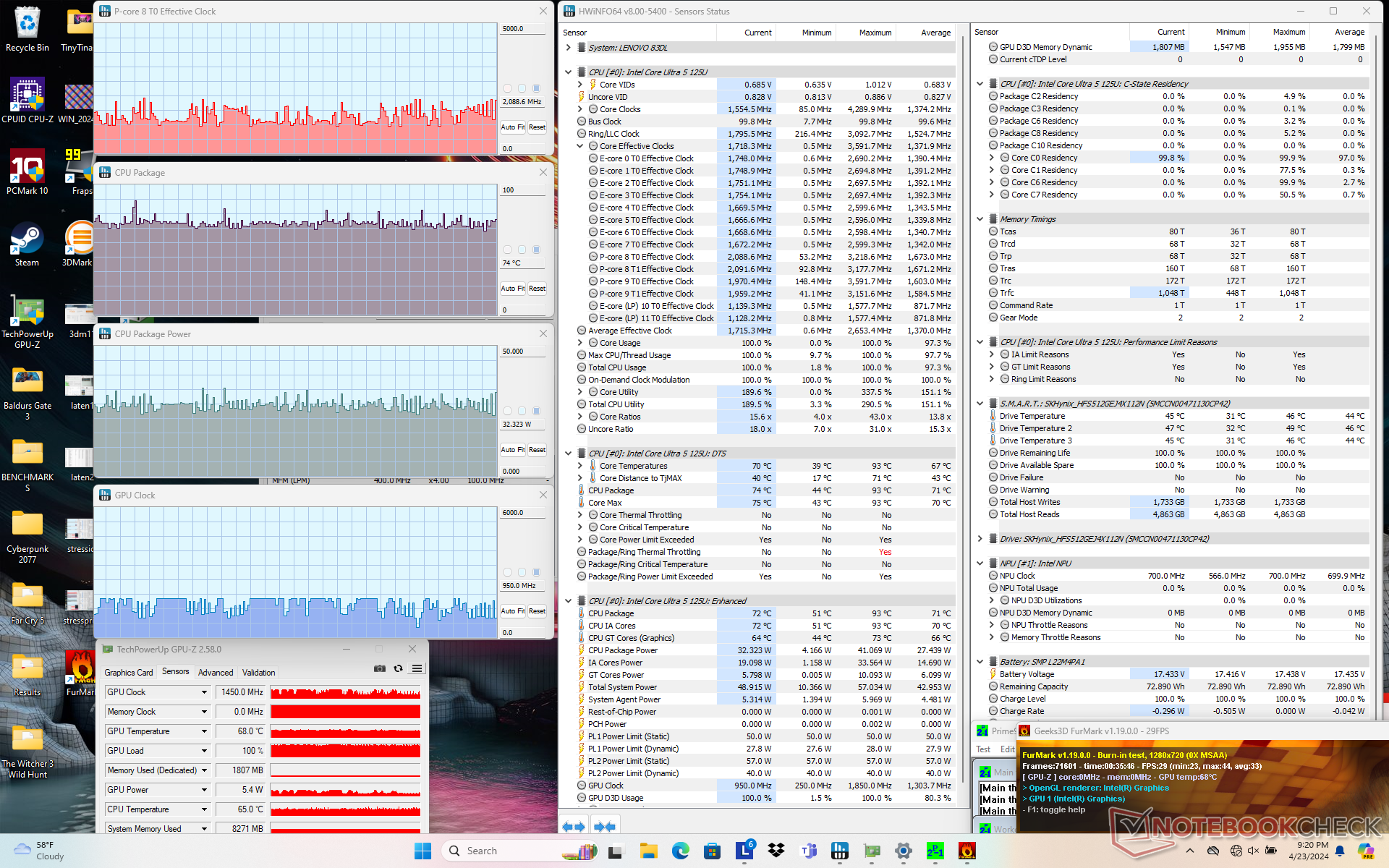This screenshot has width=1389, height=868.
Task: Open File Explorer from taskbar
Action: pos(648,851)
